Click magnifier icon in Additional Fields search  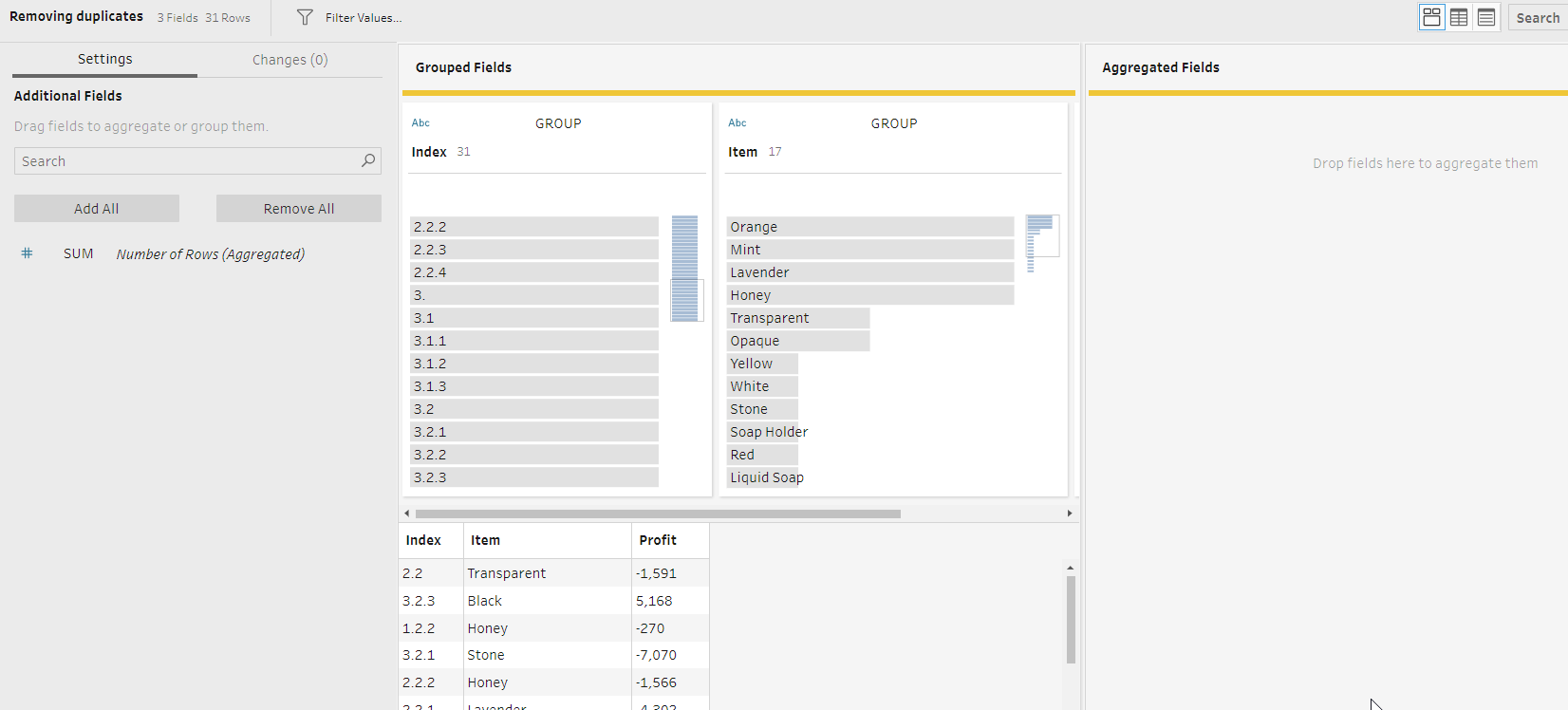[x=368, y=161]
